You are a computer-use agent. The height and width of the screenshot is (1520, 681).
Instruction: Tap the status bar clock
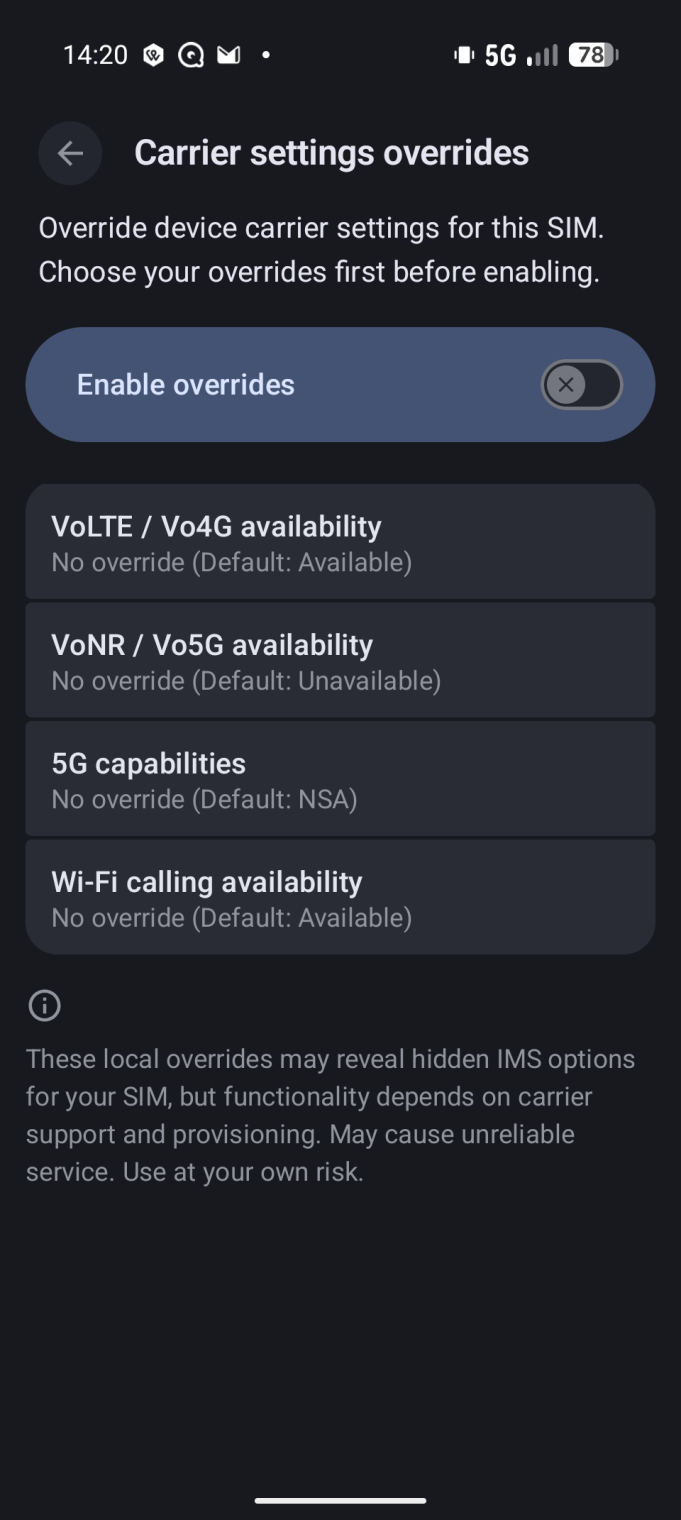click(95, 56)
